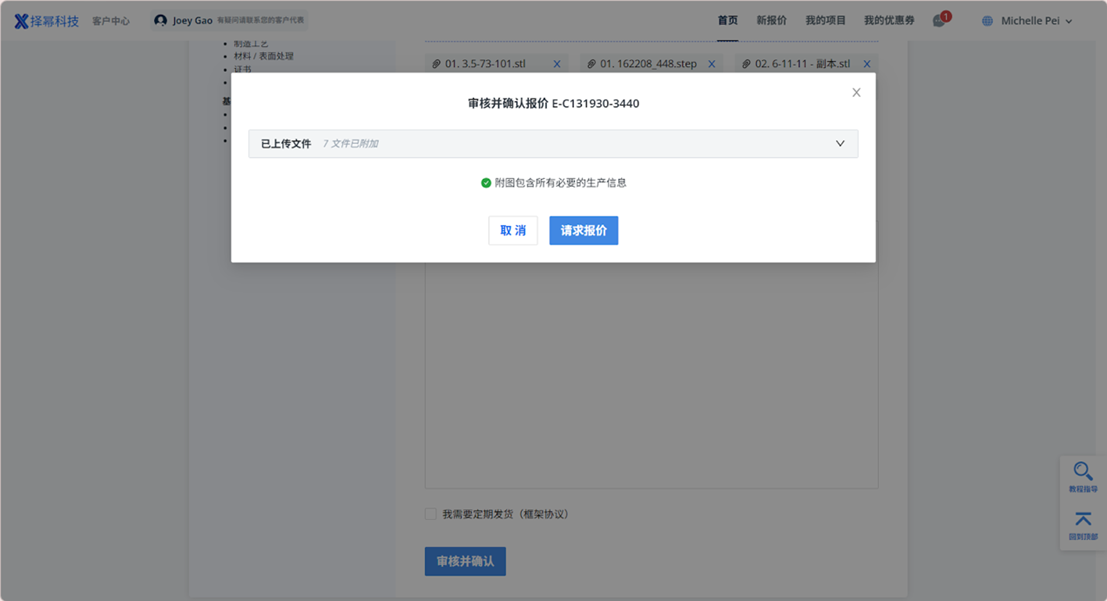Toggle the 我需要定期发货 checkbox
This screenshot has width=1107, height=601.
[x=431, y=514]
